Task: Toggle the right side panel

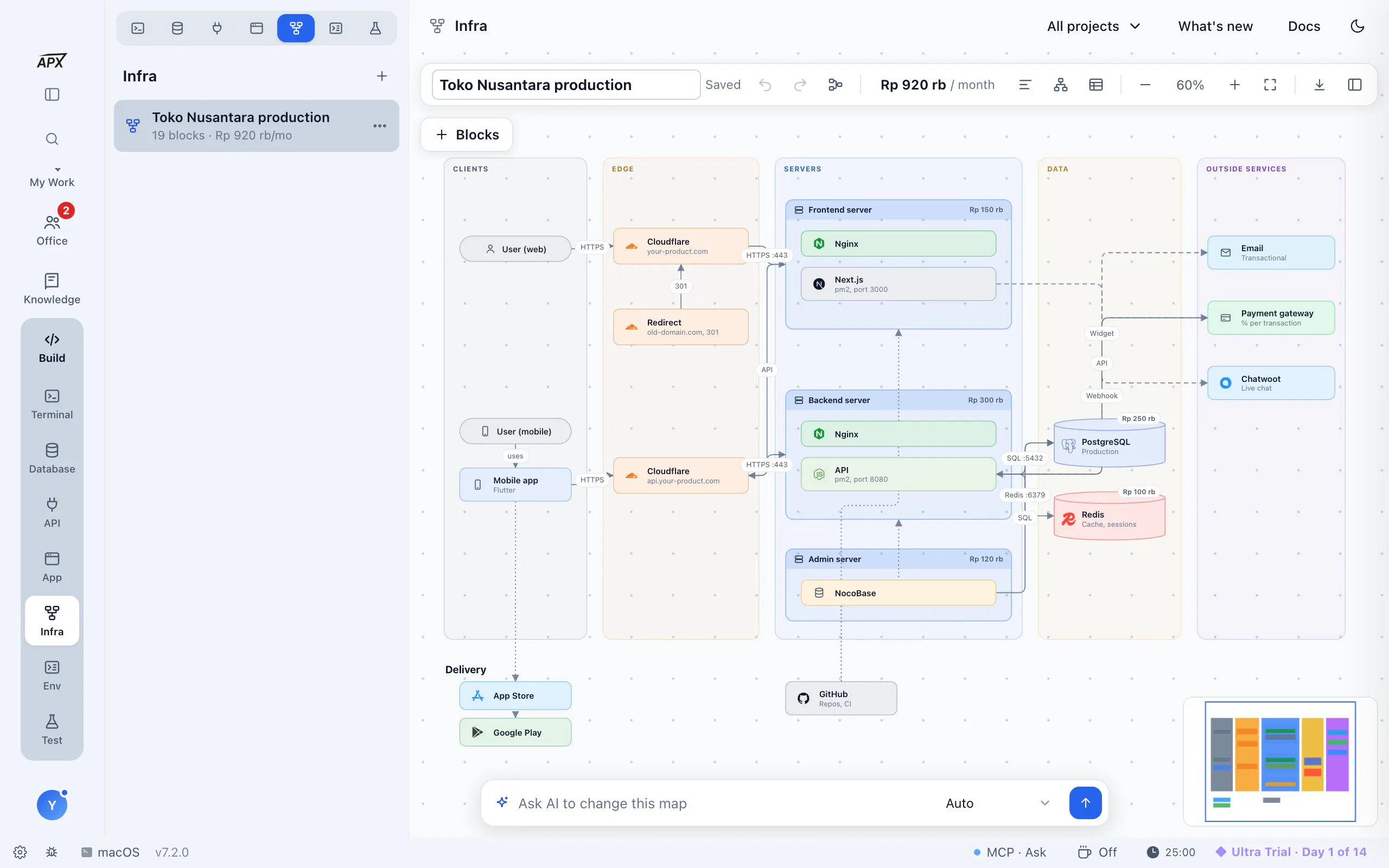Action: coord(1355,85)
